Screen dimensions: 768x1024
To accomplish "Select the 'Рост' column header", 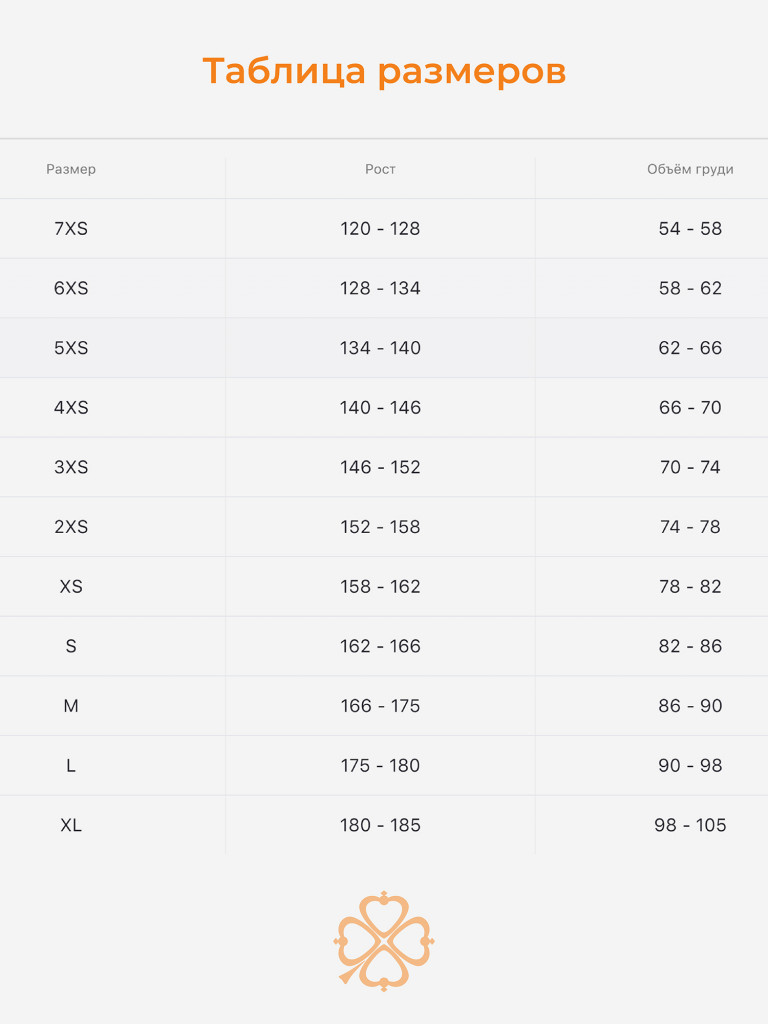I will tap(380, 169).
